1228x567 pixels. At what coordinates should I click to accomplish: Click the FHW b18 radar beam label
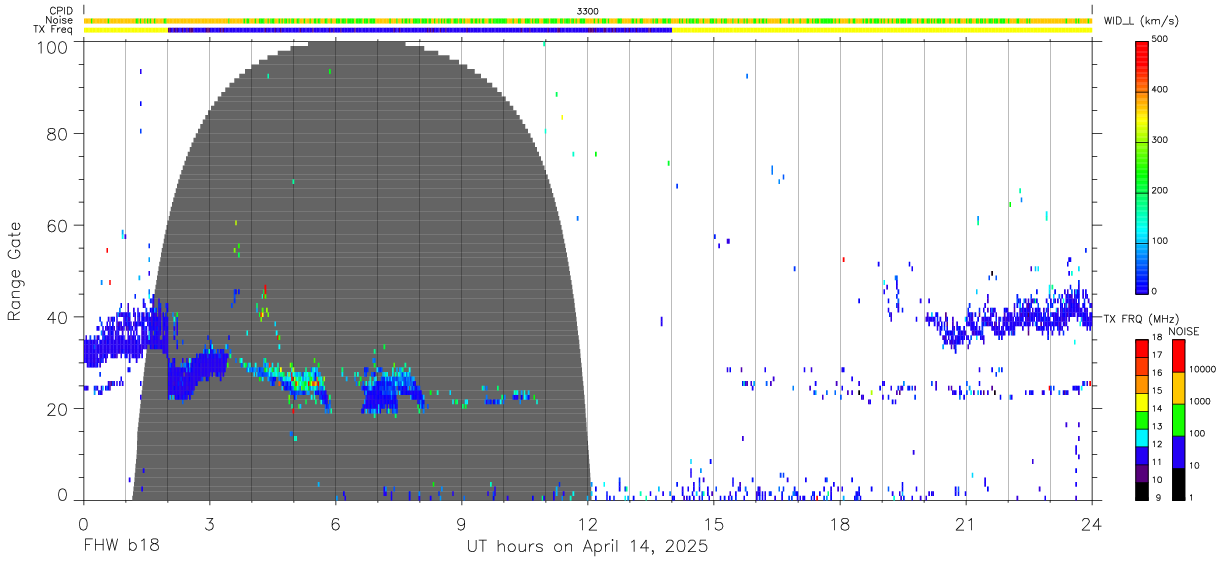(121, 547)
